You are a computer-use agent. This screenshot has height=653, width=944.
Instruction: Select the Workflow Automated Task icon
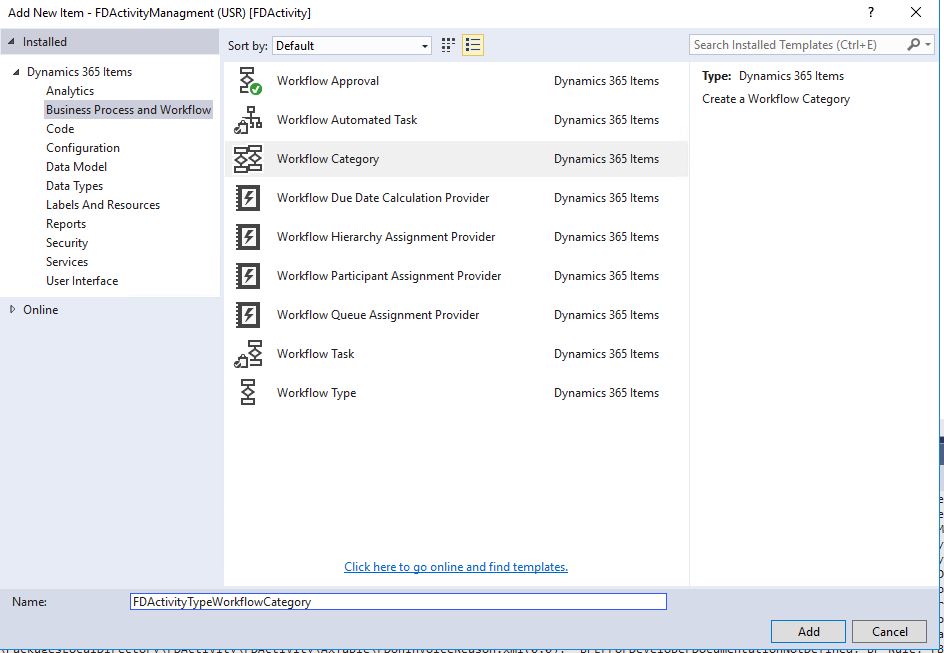247,120
